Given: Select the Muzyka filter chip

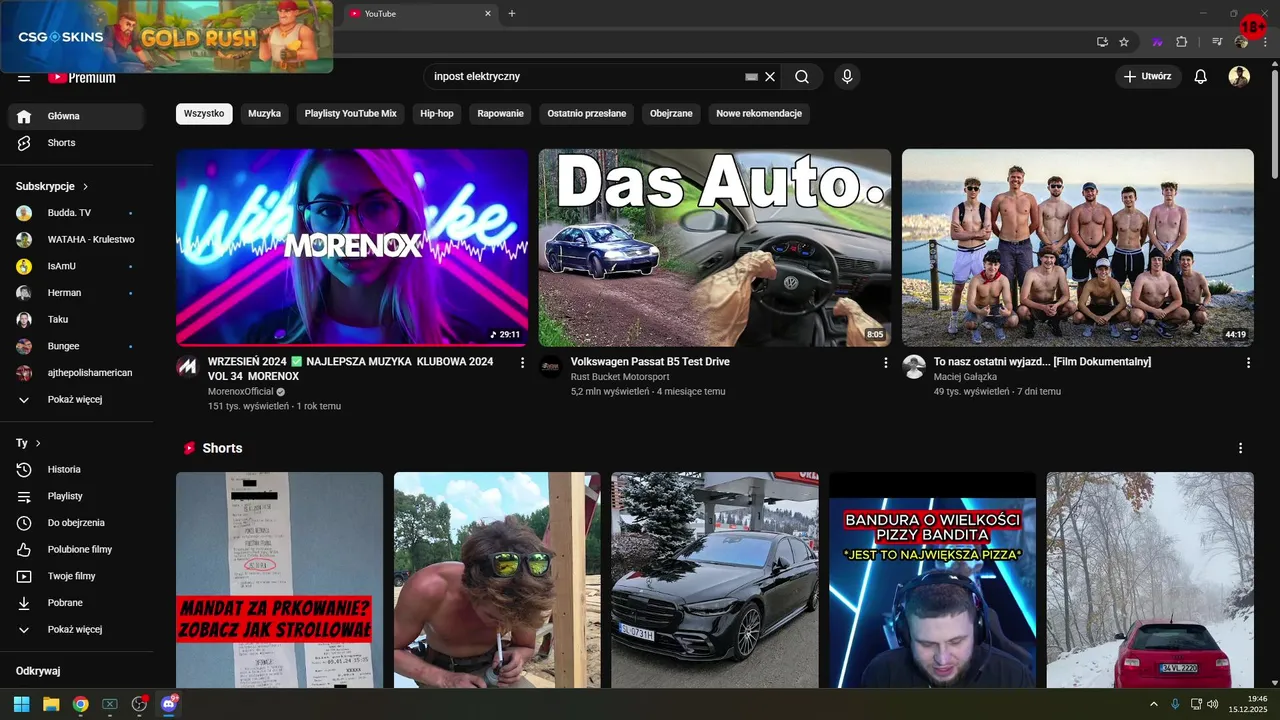Looking at the screenshot, I should [x=264, y=114].
